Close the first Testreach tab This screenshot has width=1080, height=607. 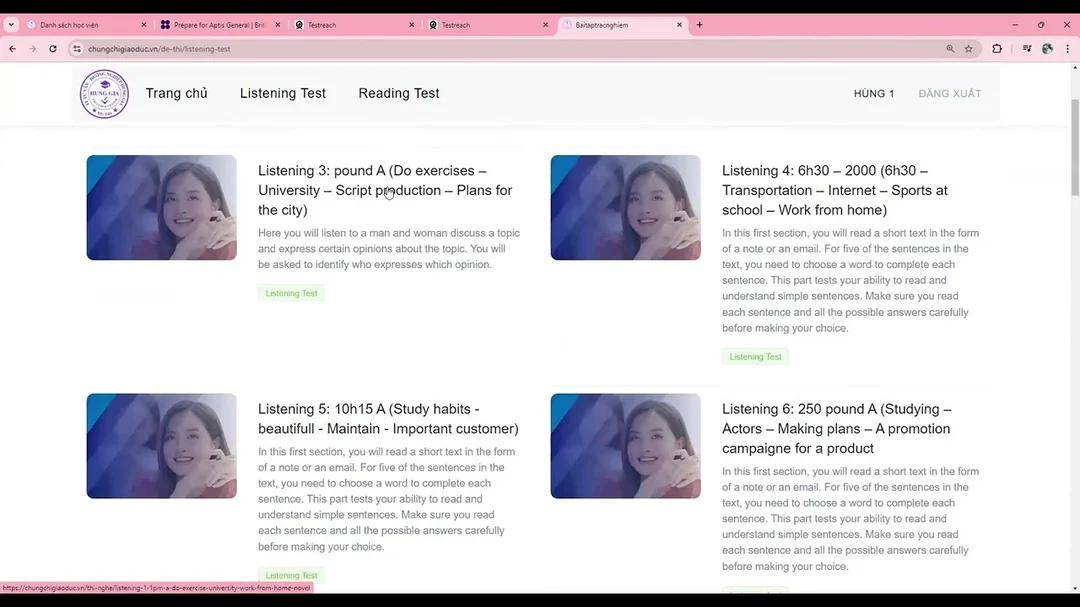[x=411, y=25]
